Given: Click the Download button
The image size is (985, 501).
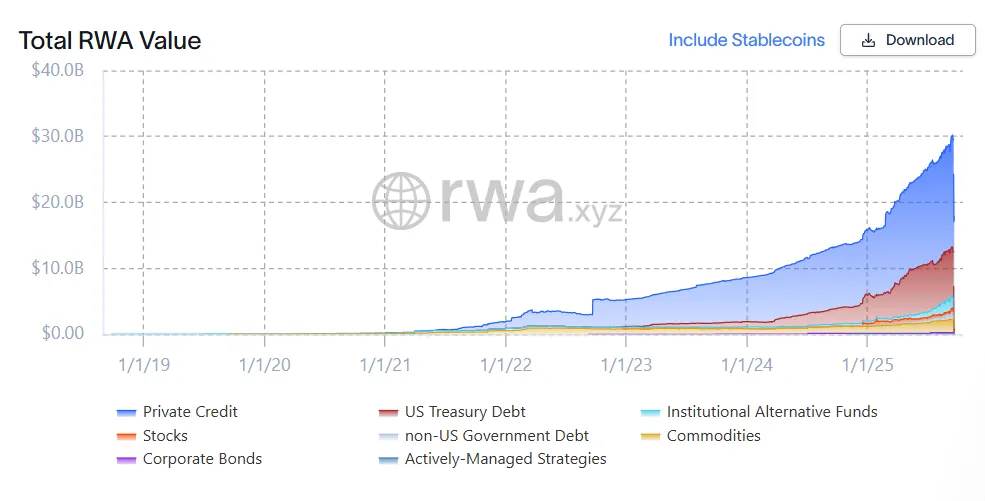Looking at the screenshot, I should [907, 40].
